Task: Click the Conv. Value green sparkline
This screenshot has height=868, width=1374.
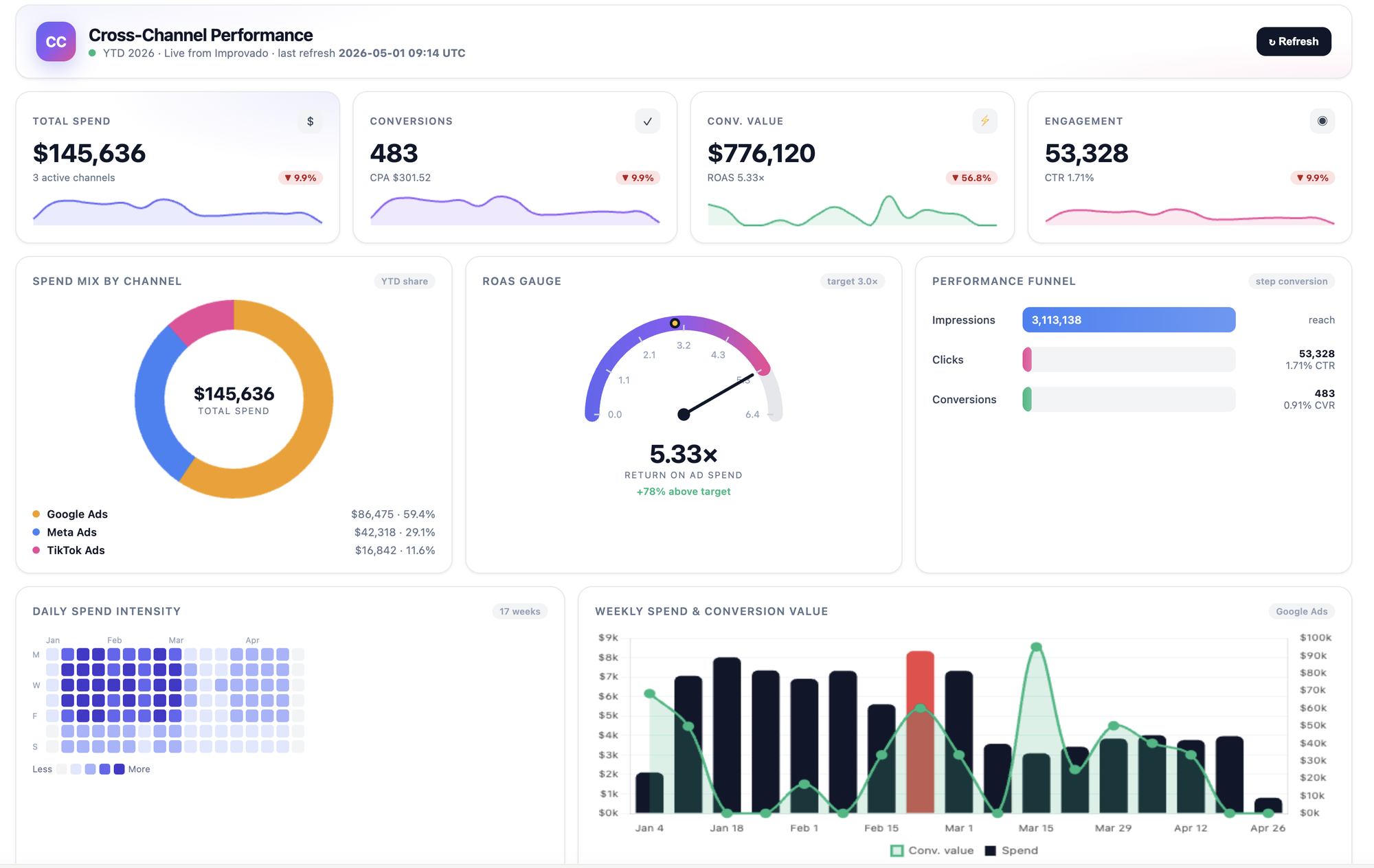Action: 852,211
